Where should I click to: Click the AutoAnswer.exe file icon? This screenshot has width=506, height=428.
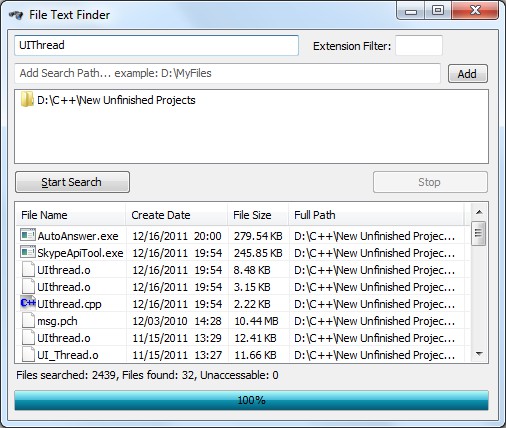click(x=28, y=235)
